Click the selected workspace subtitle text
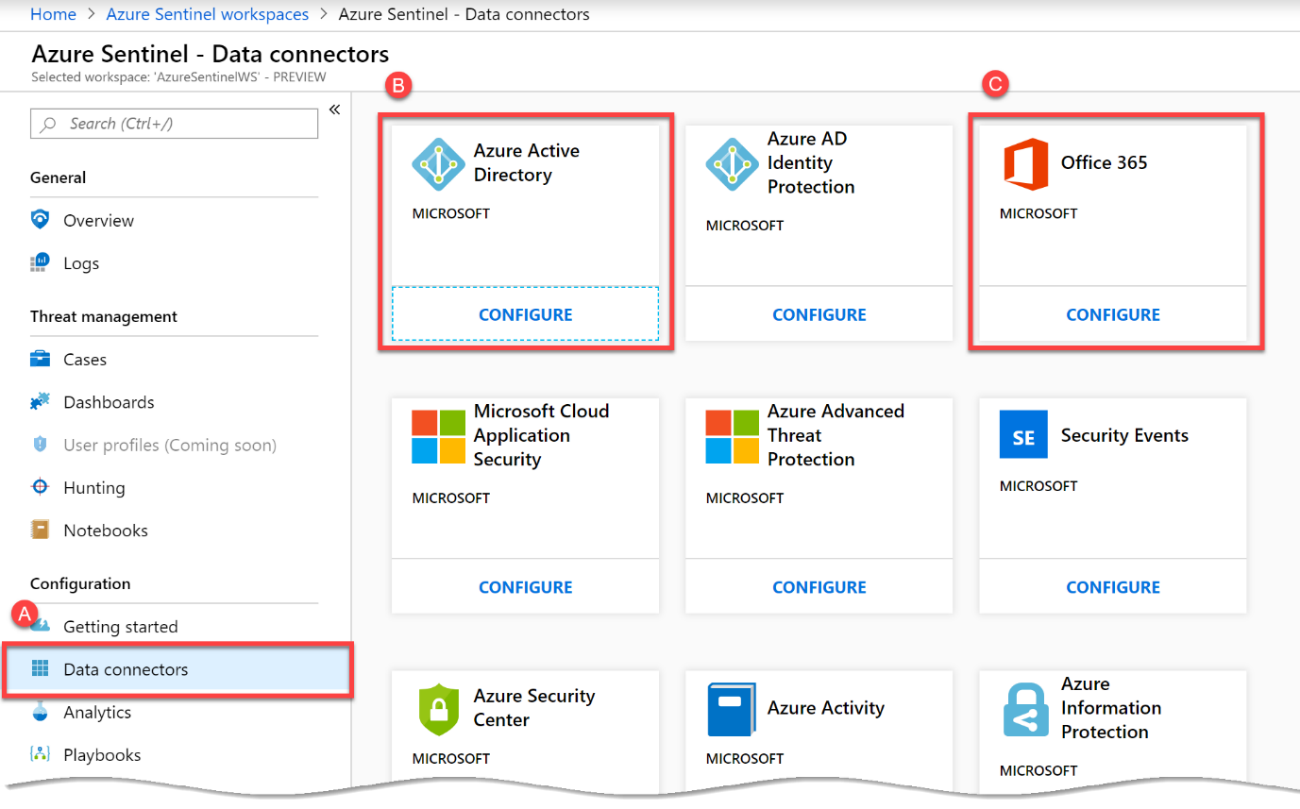Screen dimensions: 1300x809 click(179, 77)
